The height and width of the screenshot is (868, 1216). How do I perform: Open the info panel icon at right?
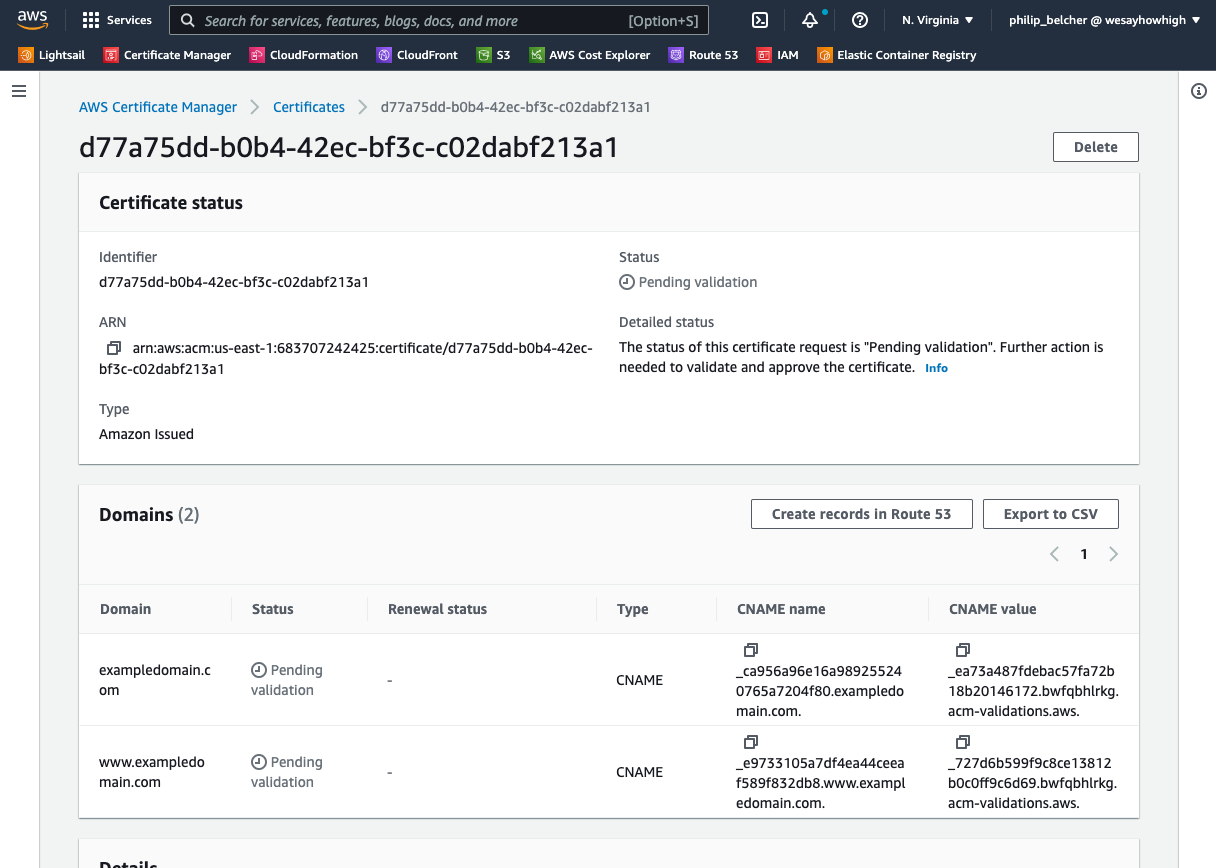point(1199,91)
